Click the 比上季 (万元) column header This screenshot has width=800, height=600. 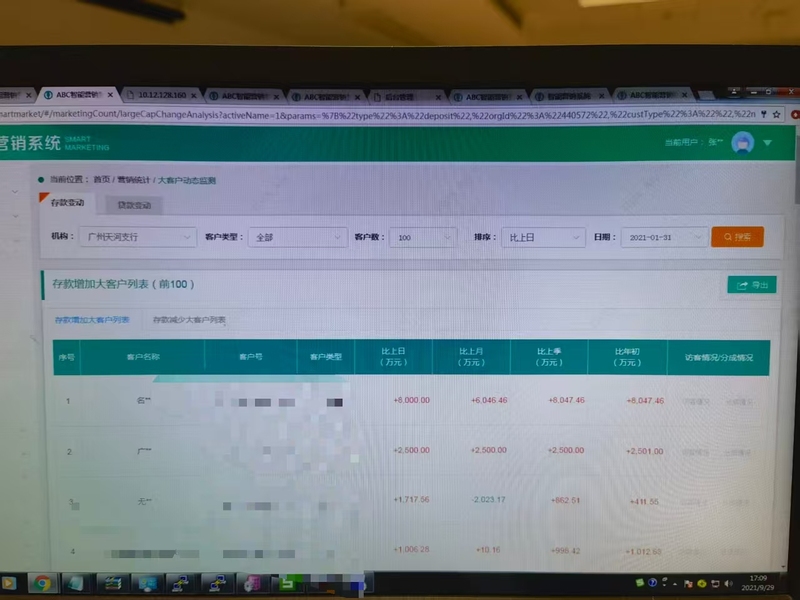click(549, 357)
